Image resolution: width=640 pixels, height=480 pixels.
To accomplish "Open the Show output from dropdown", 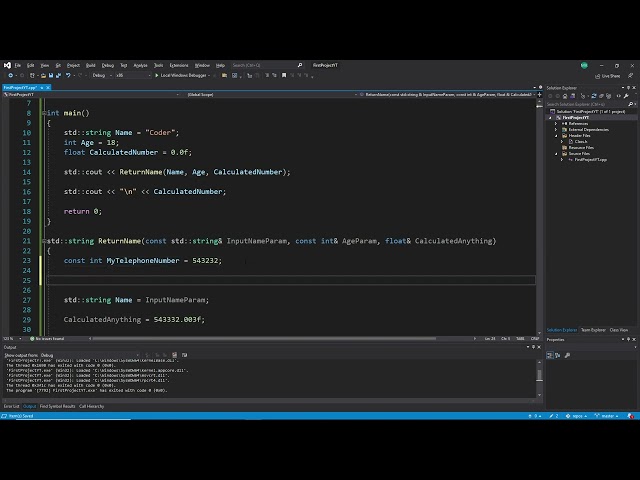I will [x=90, y=355].
